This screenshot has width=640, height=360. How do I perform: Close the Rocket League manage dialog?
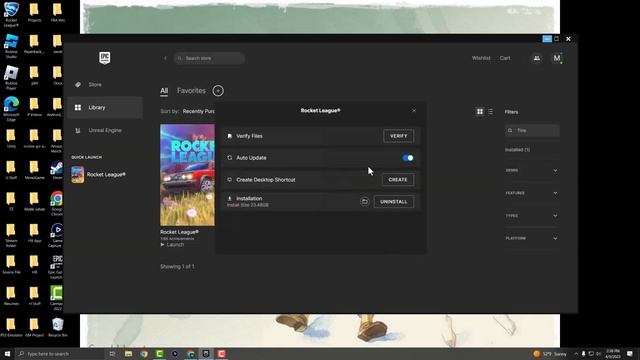click(414, 111)
